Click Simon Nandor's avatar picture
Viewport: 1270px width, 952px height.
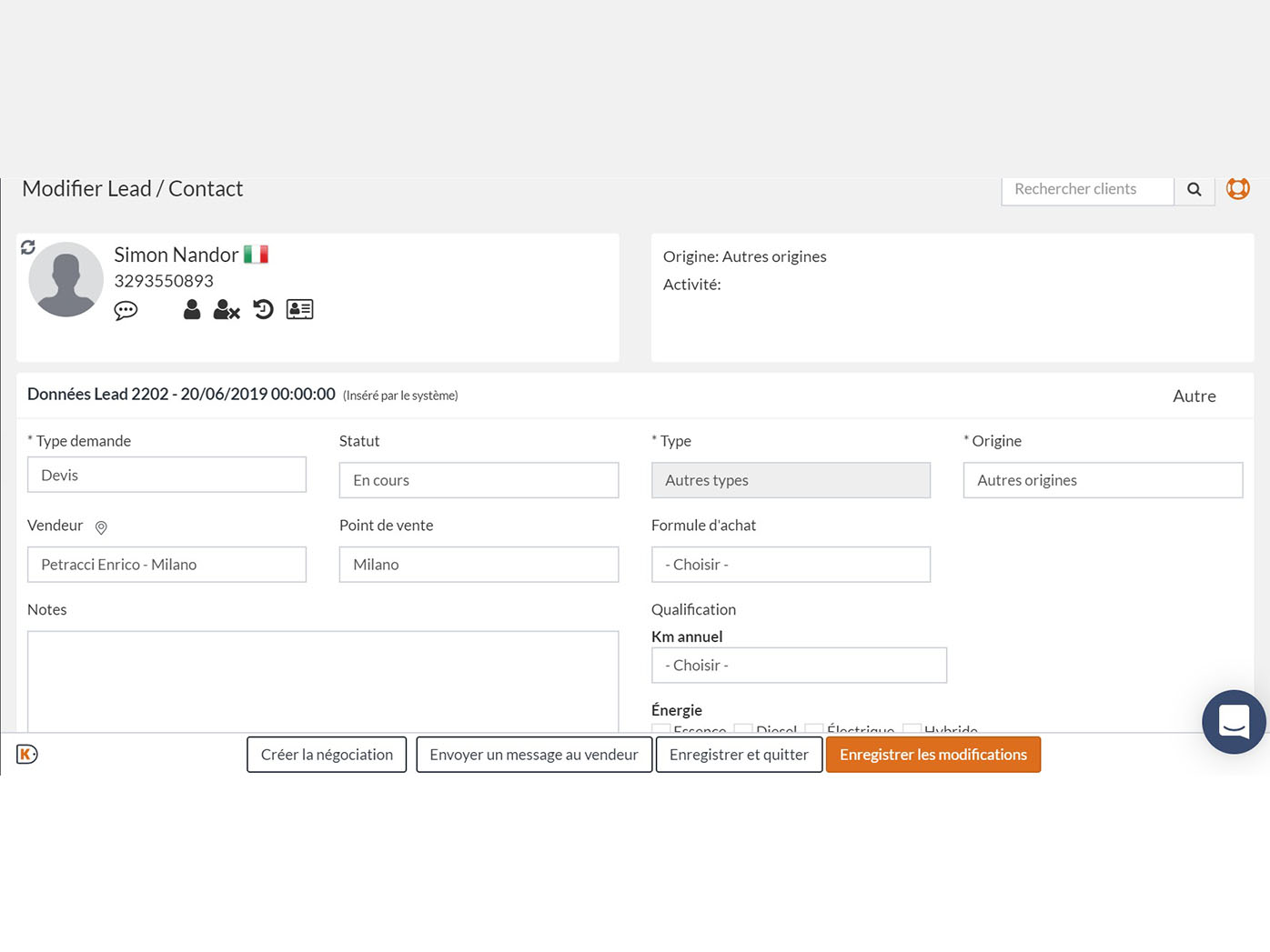tap(66, 279)
